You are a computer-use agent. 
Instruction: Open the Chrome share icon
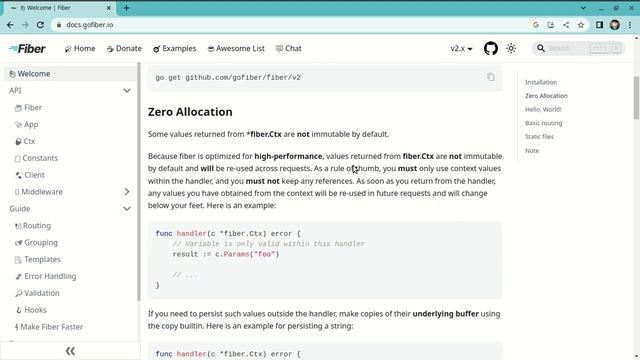[x=566, y=25]
